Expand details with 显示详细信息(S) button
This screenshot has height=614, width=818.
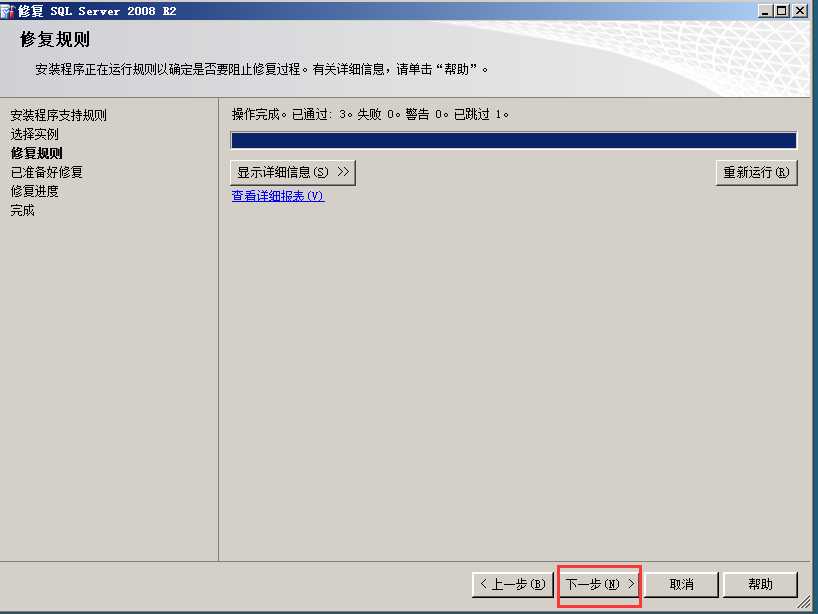click(293, 173)
